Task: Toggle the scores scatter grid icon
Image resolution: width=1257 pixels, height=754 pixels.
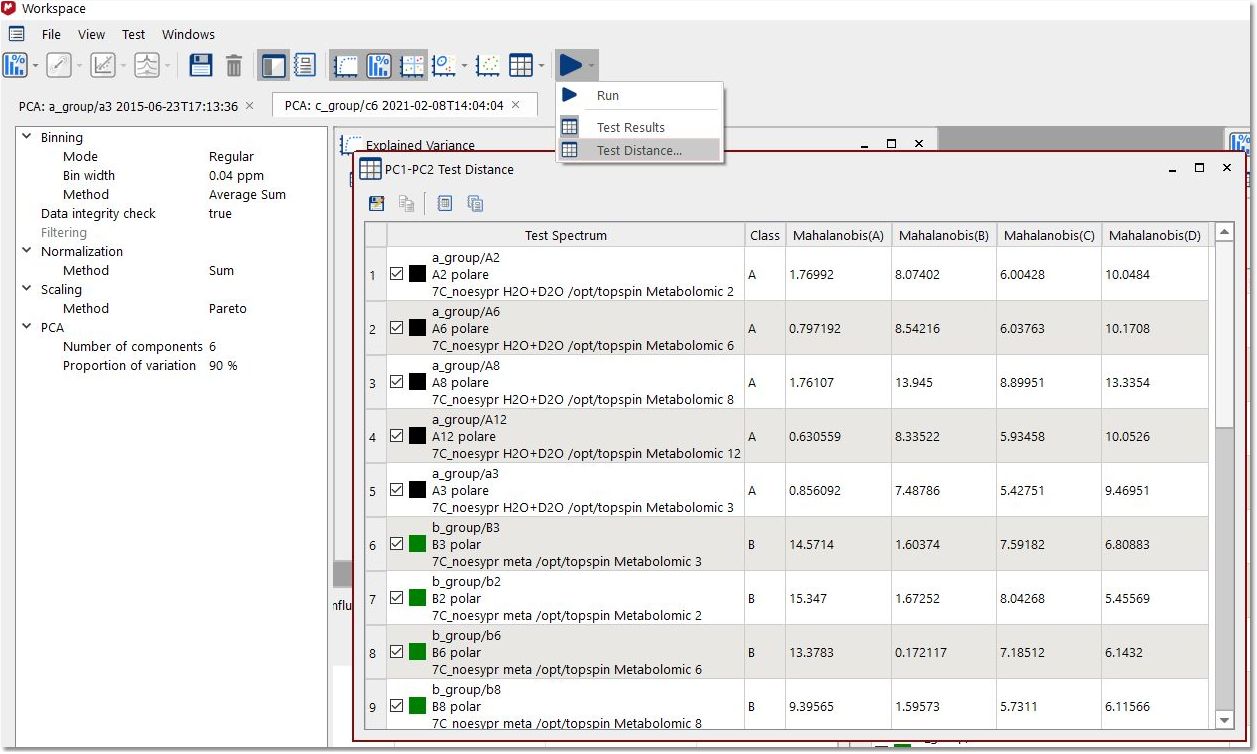Action: coord(412,66)
